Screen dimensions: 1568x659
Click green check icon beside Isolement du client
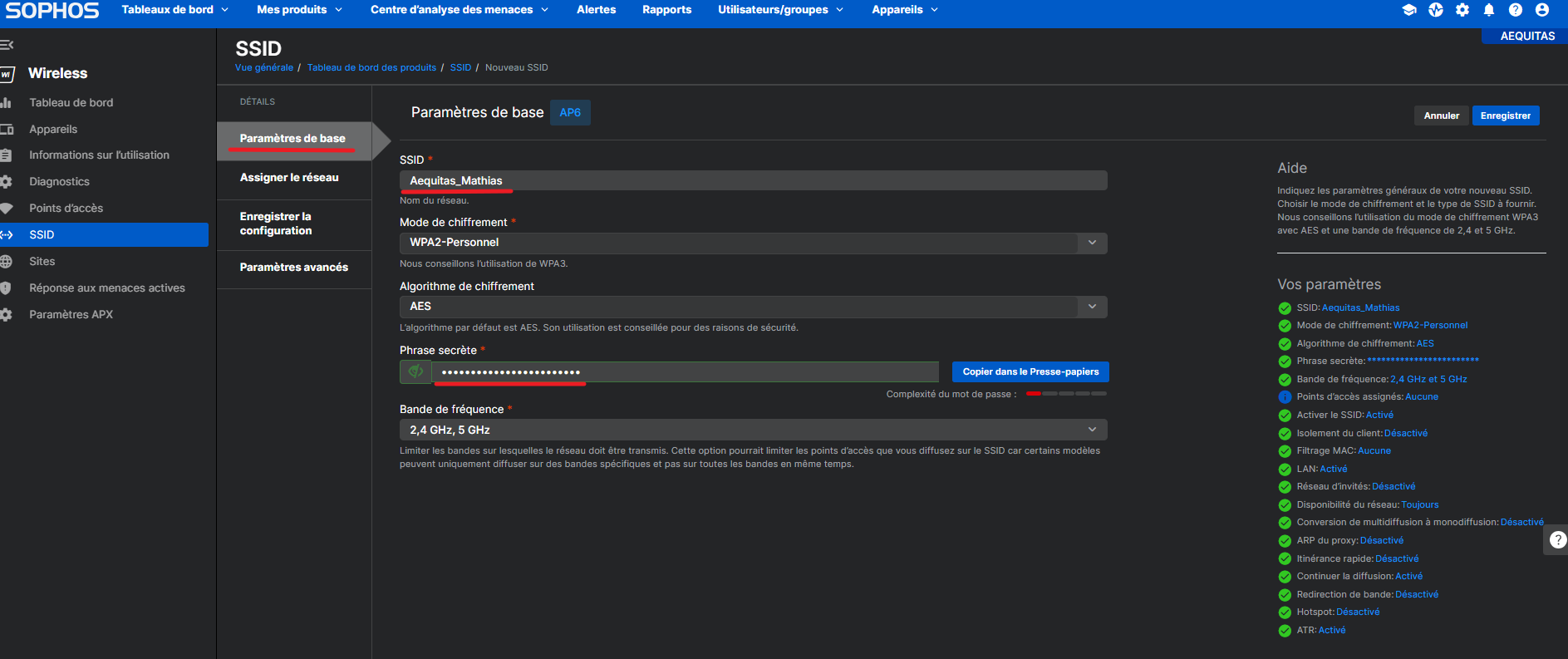click(x=1285, y=433)
